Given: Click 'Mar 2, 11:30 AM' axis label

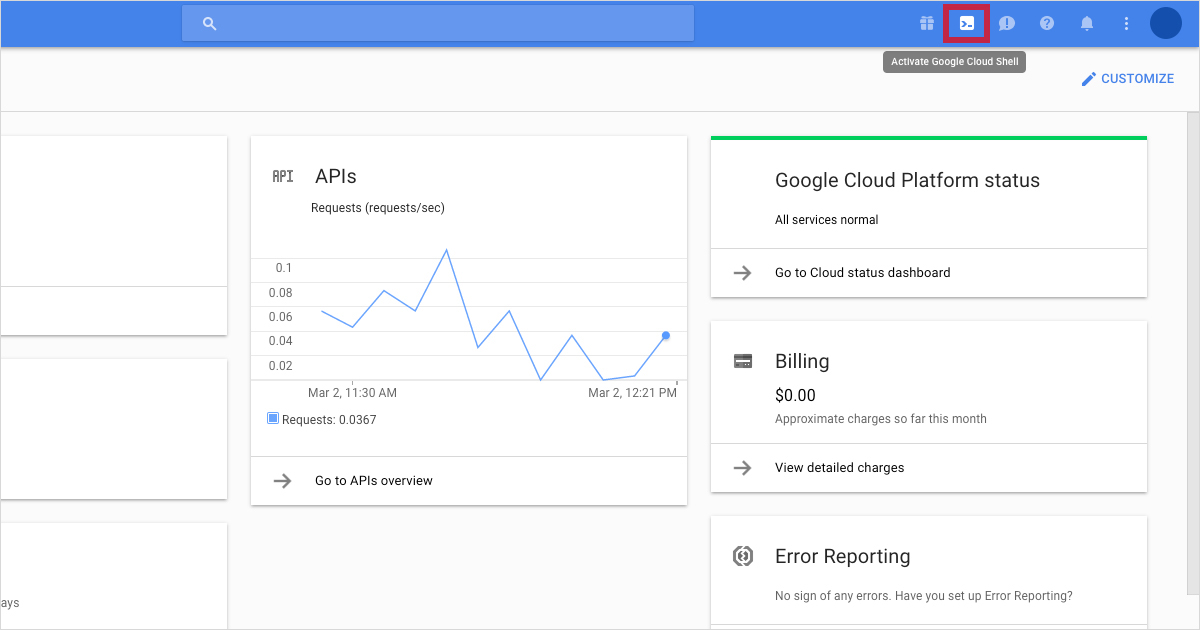Looking at the screenshot, I should coord(353,393).
